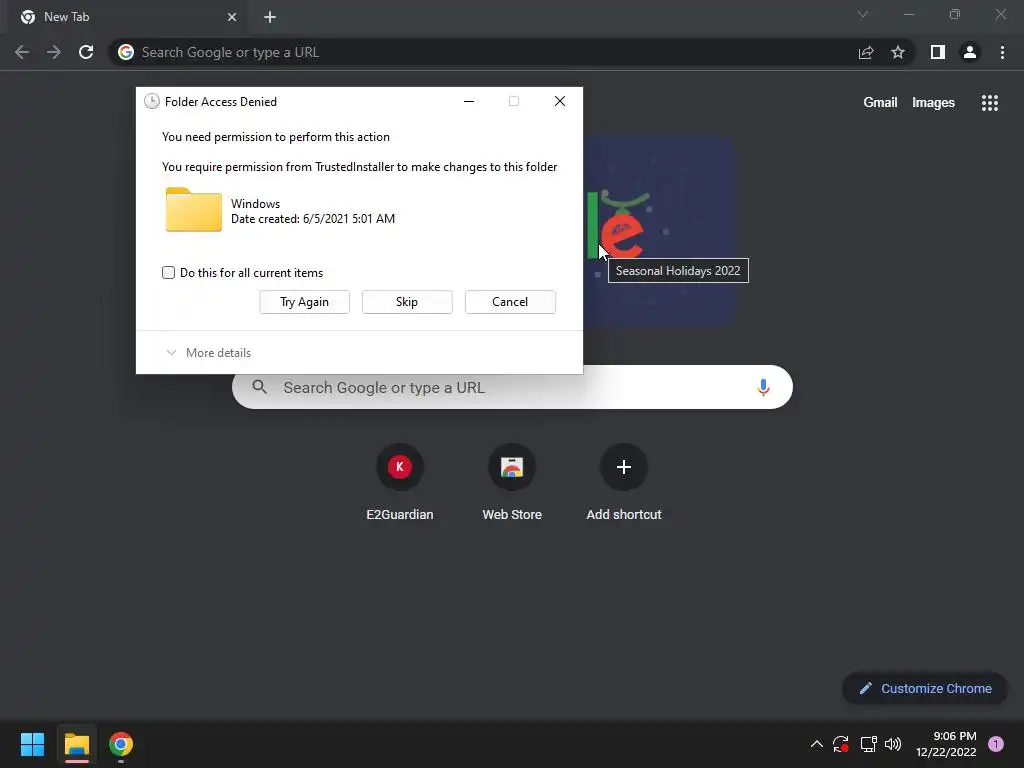
Task: Click the sync status tray icon
Action: pos(840,744)
